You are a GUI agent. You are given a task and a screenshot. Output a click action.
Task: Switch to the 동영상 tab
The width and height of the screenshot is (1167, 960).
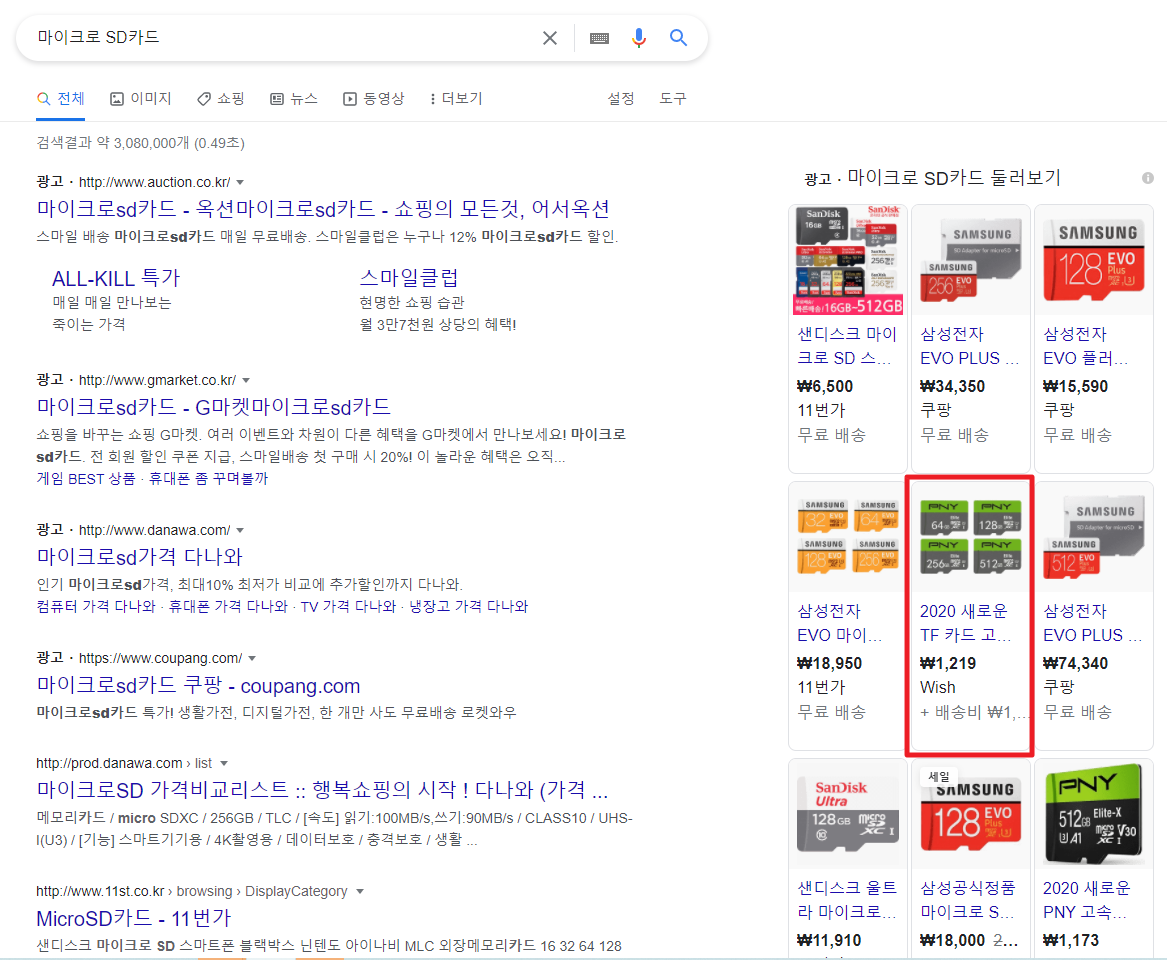[x=374, y=98]
